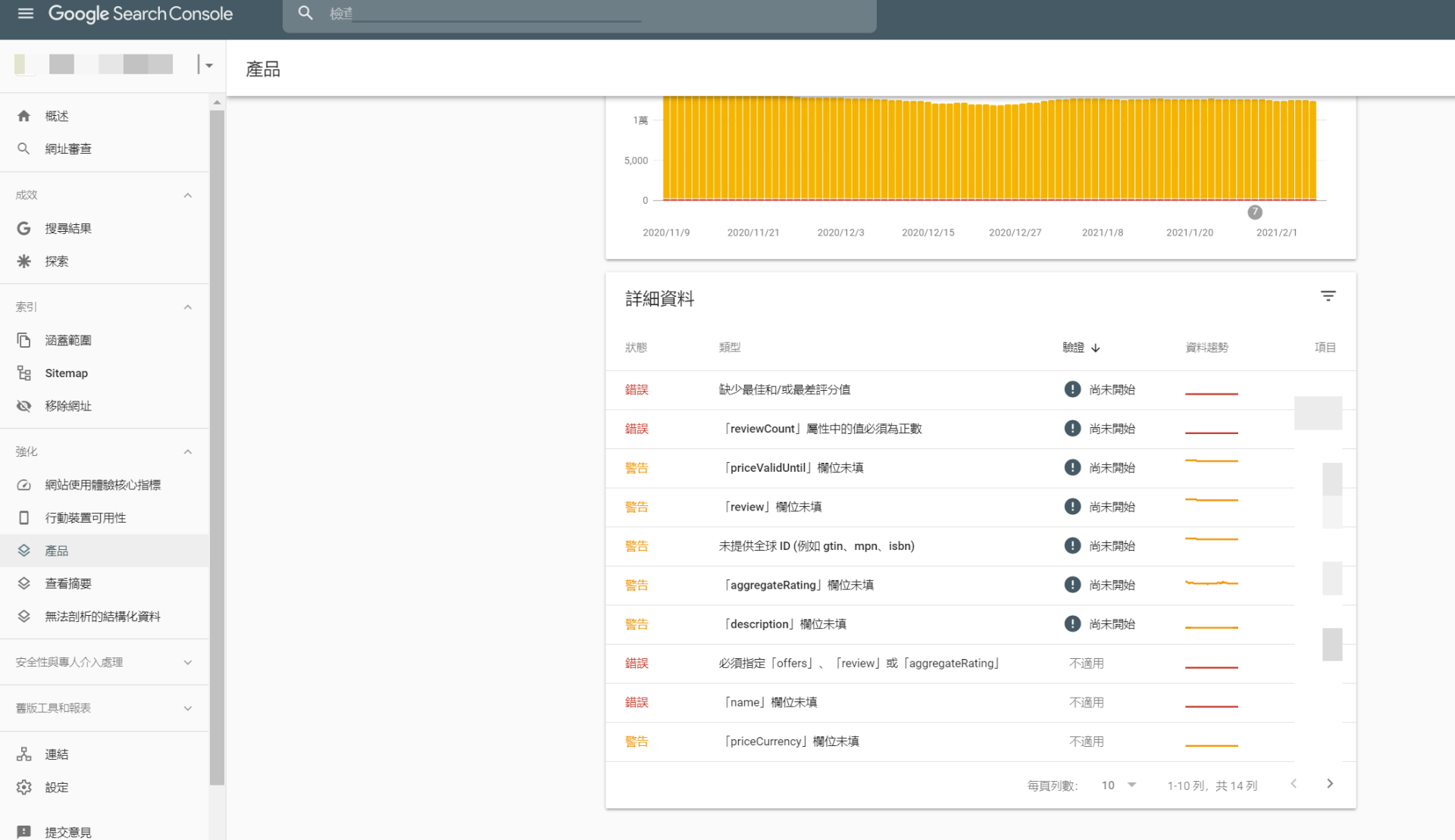Open rows-per-page dropdown showing 10
Image resolution: width=1455 pixels, height=840 pixels.
point(1119,785)
